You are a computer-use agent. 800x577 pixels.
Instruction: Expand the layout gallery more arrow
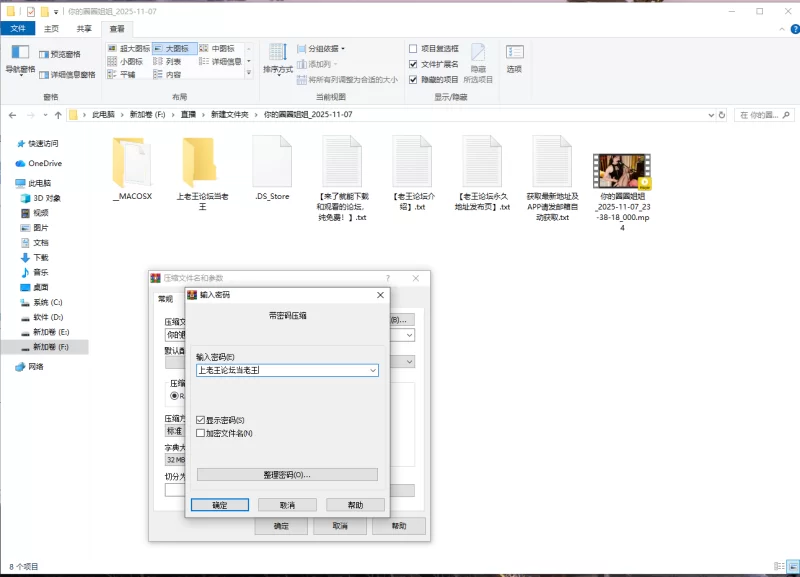(249, 73)
